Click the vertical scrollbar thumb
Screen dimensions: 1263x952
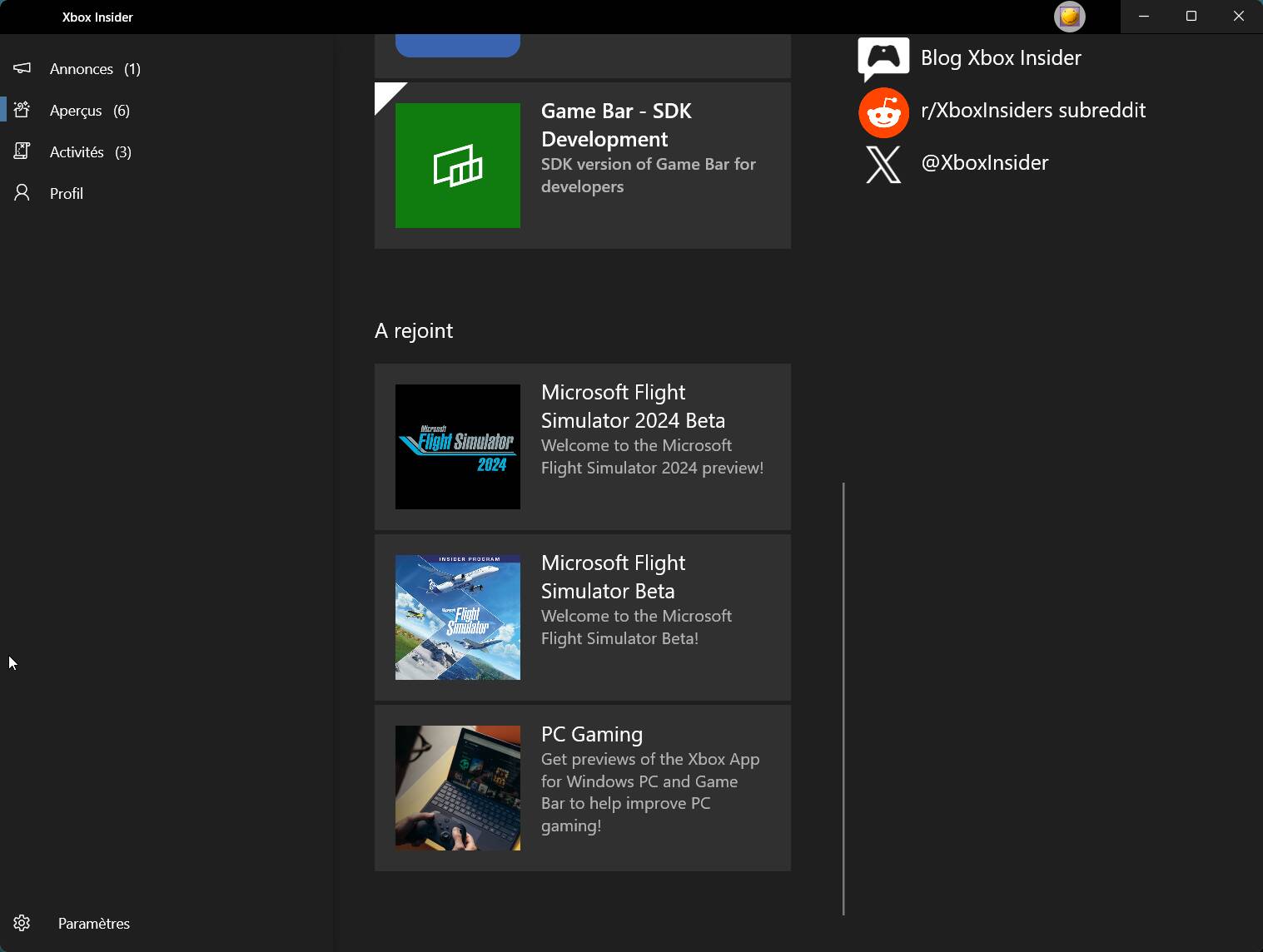click(x=843, y=699)
